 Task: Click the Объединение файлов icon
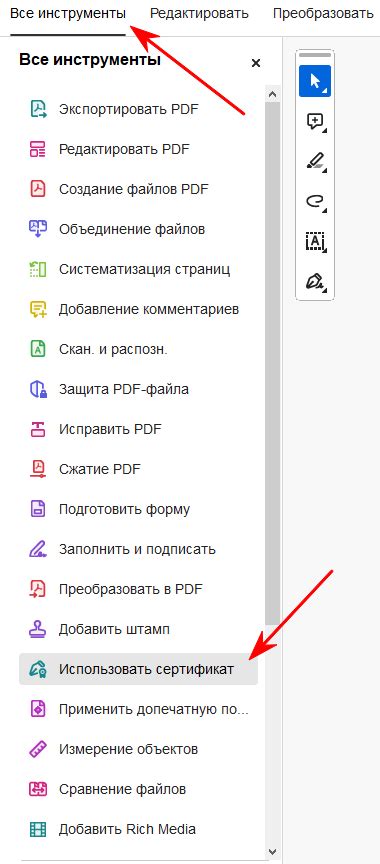coord(38,229)
